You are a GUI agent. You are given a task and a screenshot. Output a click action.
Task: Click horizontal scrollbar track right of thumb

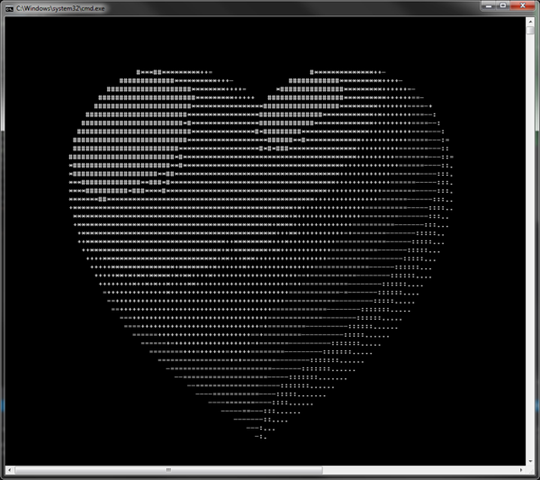pos(419,470)
